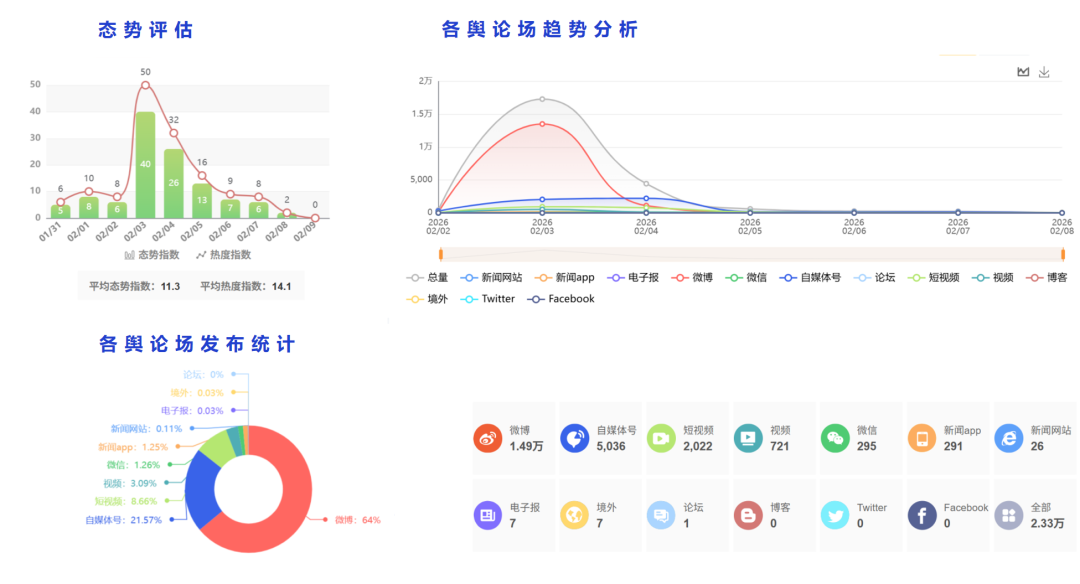This screenshot has width=1080, height=584.
Task: Click the 平均热度指数 14.1 value
Action: 282,286
